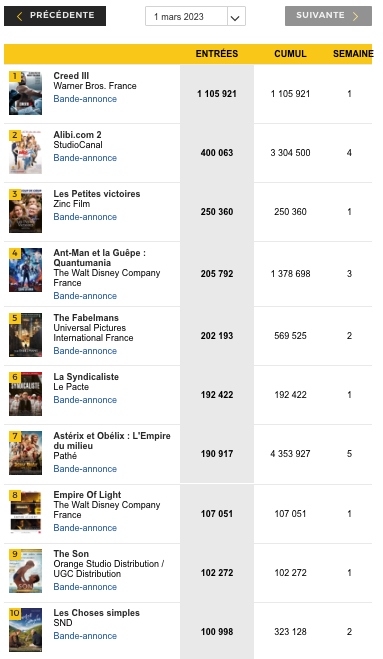The width and height of the screenshot is (383, 659).
Task: Watch the Creed III Bande-annonce
Action: (x=85, y=99)
